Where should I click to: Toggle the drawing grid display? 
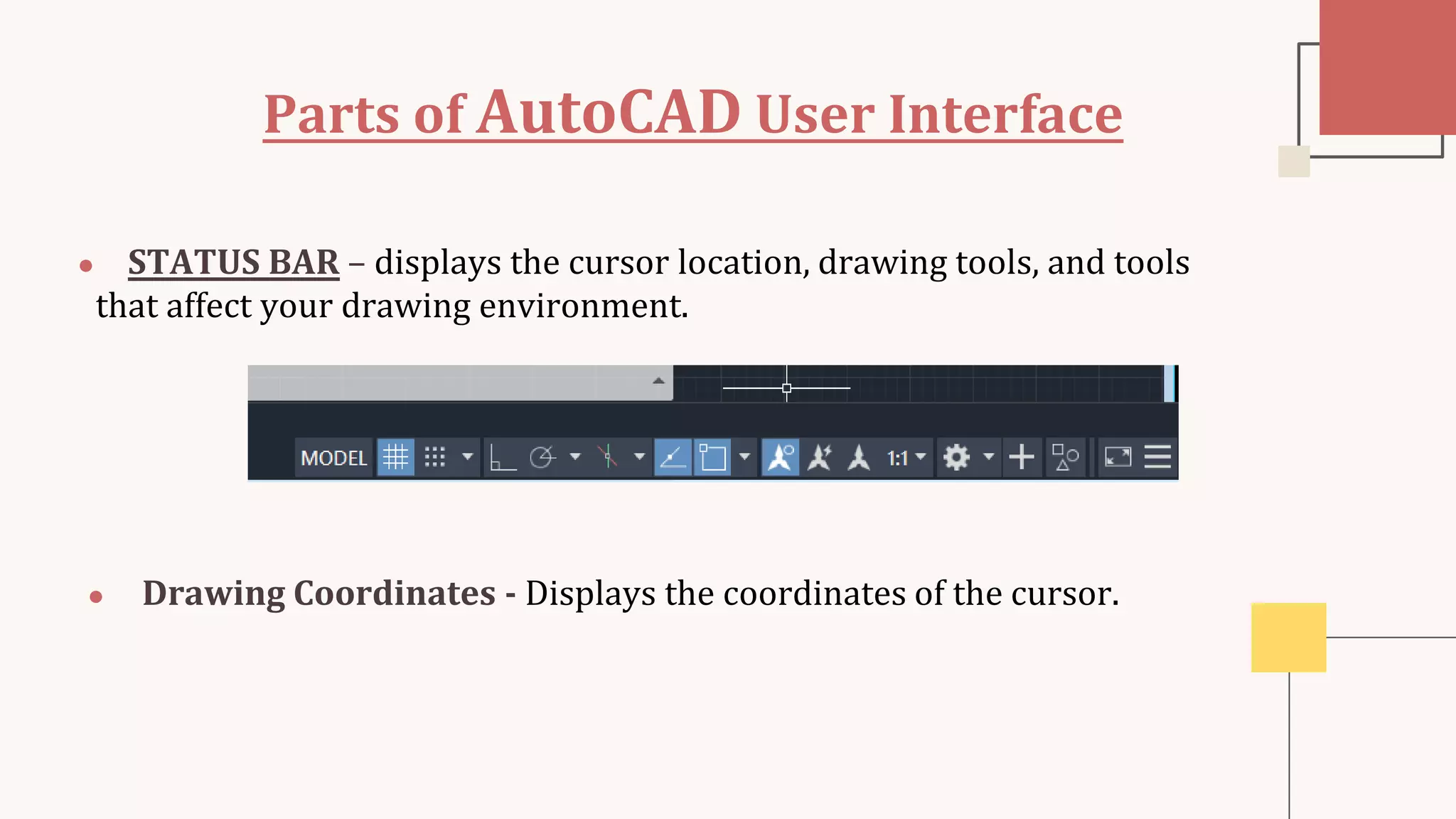395,457
